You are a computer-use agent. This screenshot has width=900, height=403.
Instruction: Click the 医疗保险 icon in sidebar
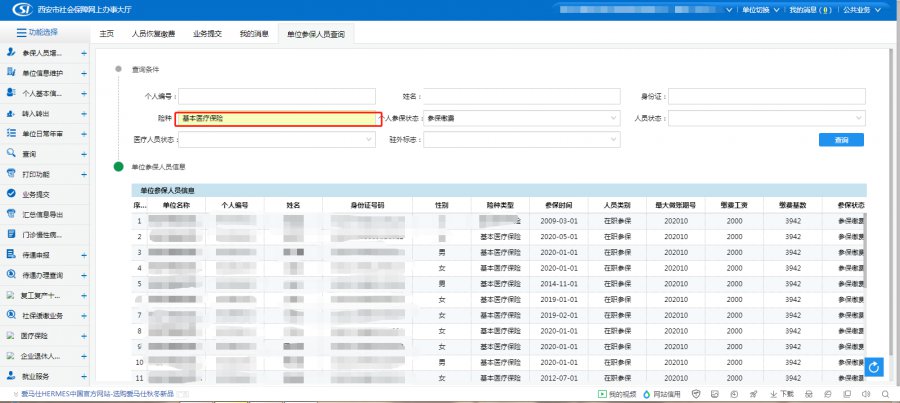11,335
